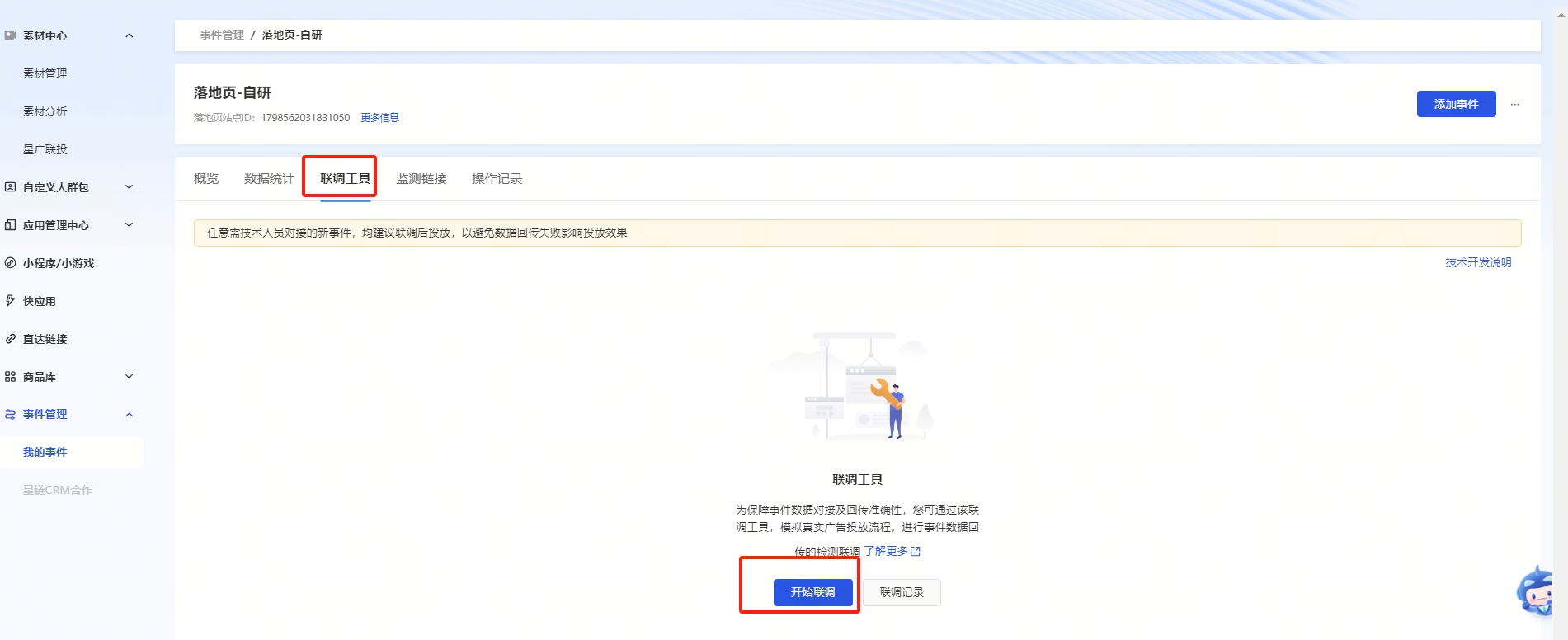Expand the 自定义人群包 chevron
Screen dimensions: 1568x640
(x=129, y=187)
